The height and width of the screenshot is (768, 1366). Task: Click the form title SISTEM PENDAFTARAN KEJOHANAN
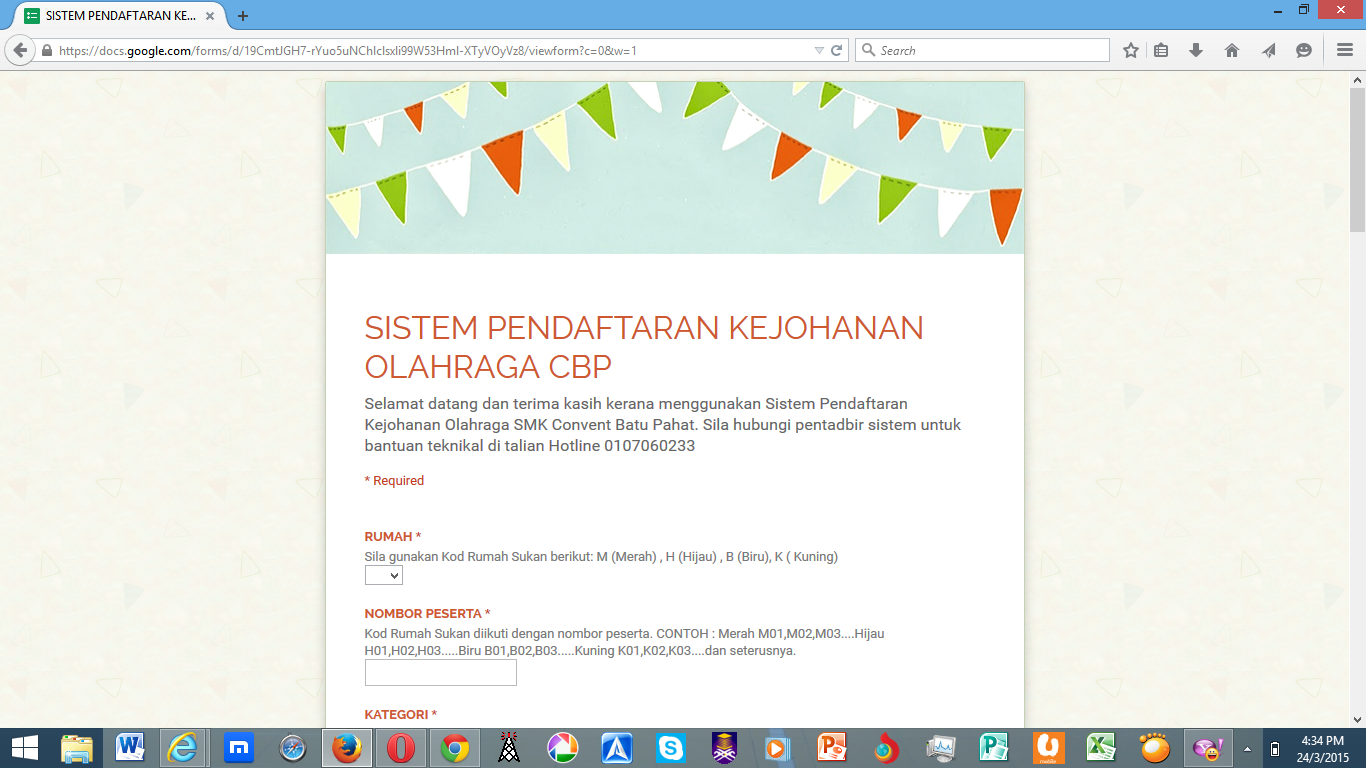click(644, 347)
